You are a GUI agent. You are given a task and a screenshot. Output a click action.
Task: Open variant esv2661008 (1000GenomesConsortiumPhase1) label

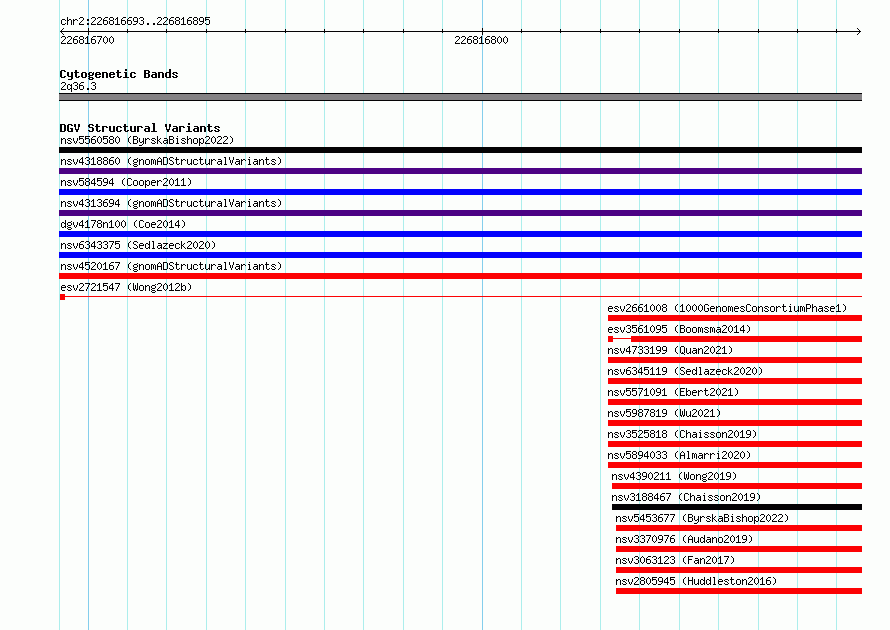pos(727,308)
